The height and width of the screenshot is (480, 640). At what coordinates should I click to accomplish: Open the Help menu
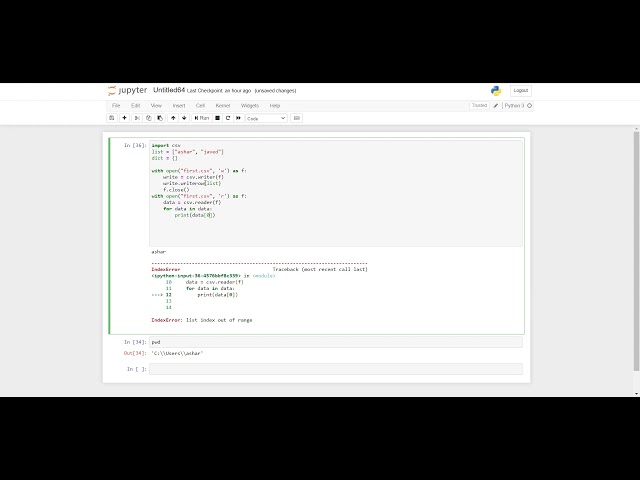pyautogui.click(x=275, y=105)
